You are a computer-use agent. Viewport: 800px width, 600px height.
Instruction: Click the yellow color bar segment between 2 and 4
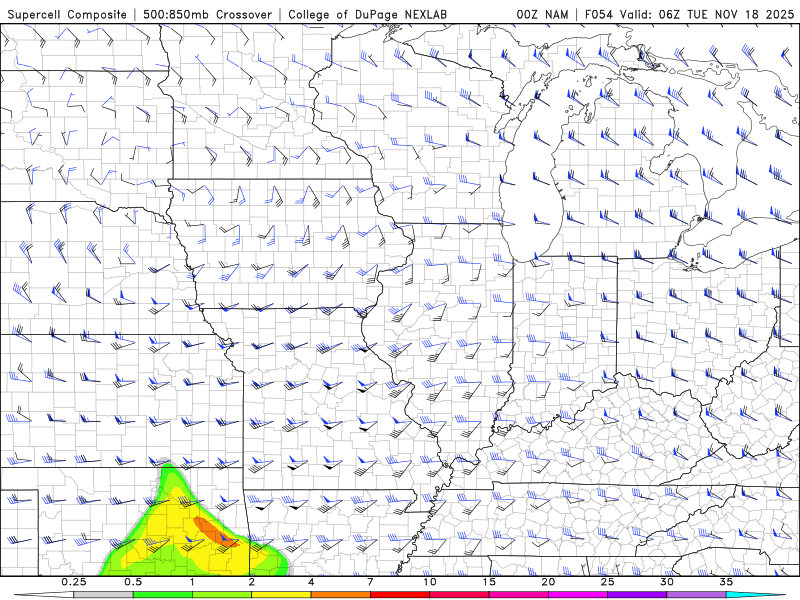[x=281, y=595]
